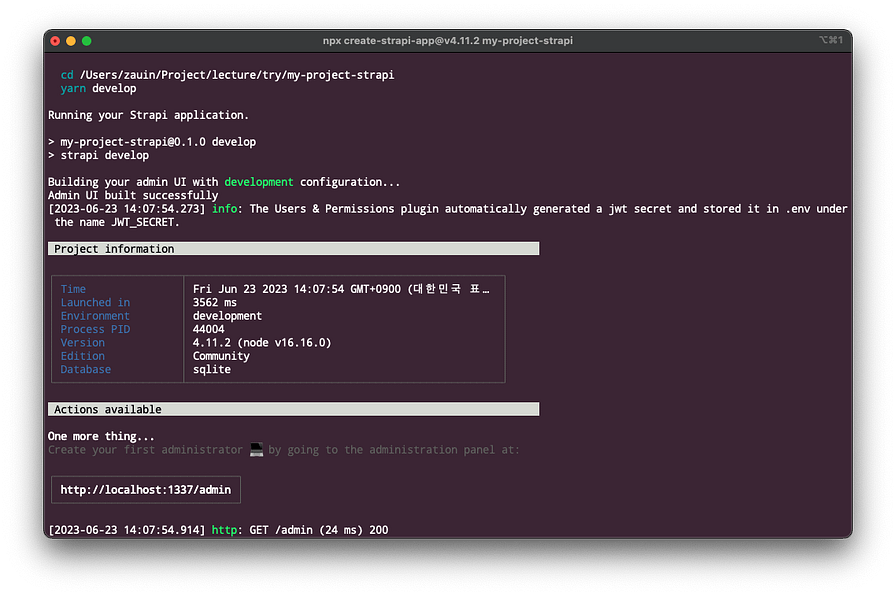The image size is (896, 596).
Task: Click the launch time value '3562 ms'
Action: (215, 302)
